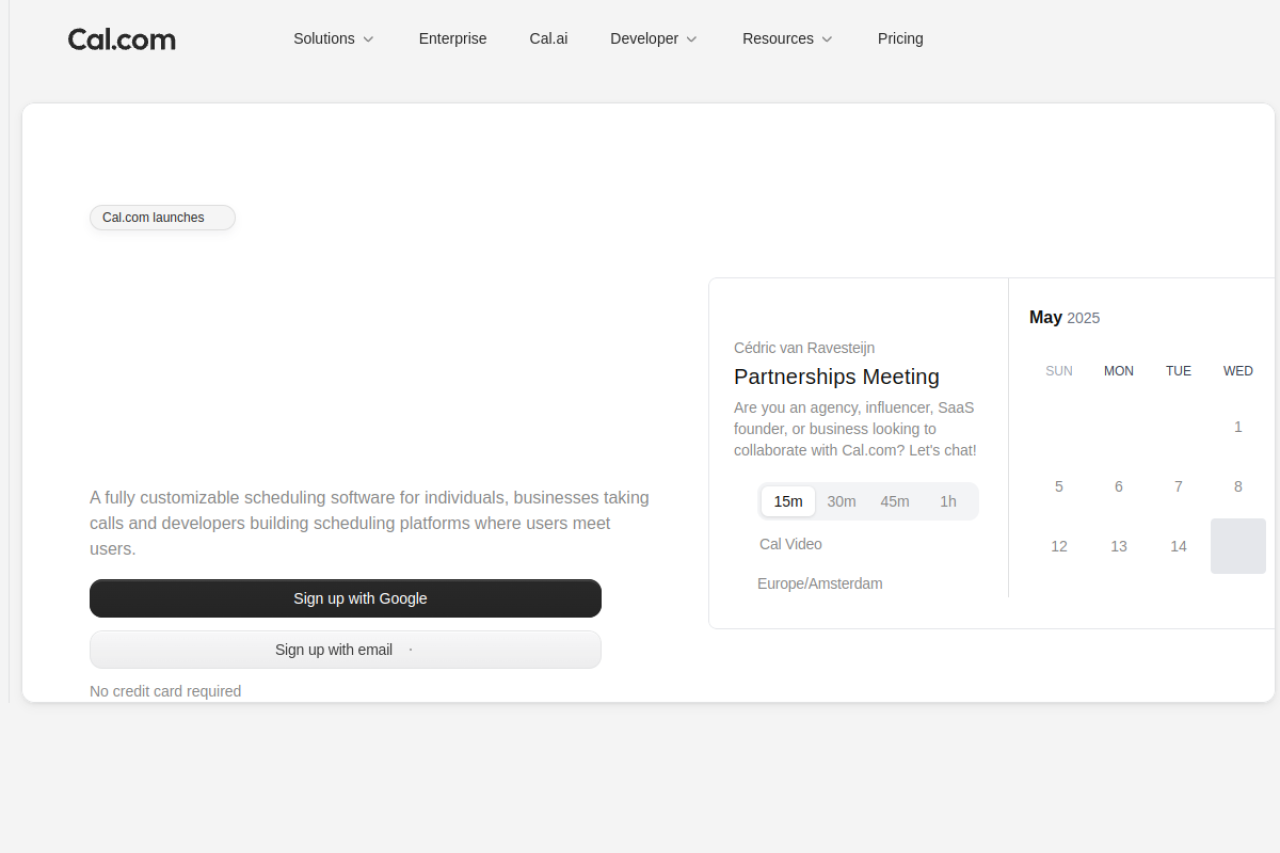Select the 15m duration option
Screen dimensions: 1280x853
(788, 502)
